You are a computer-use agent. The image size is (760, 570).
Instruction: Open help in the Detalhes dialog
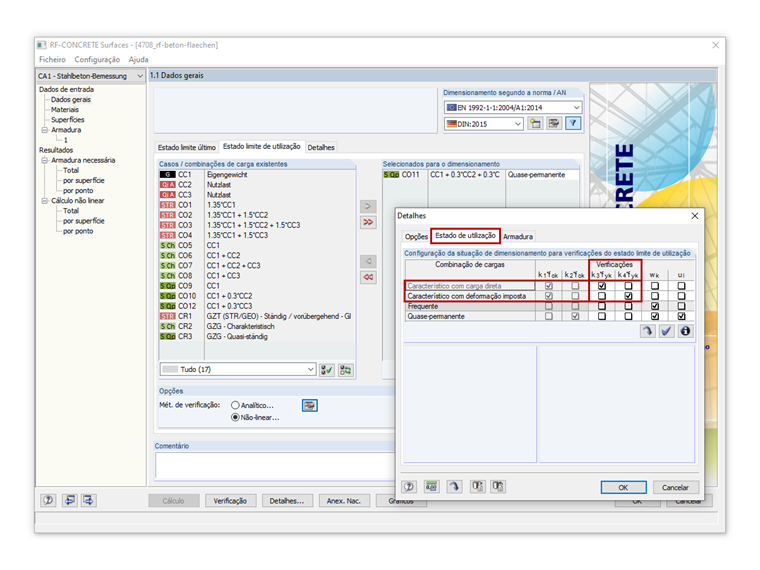(410, 487)
